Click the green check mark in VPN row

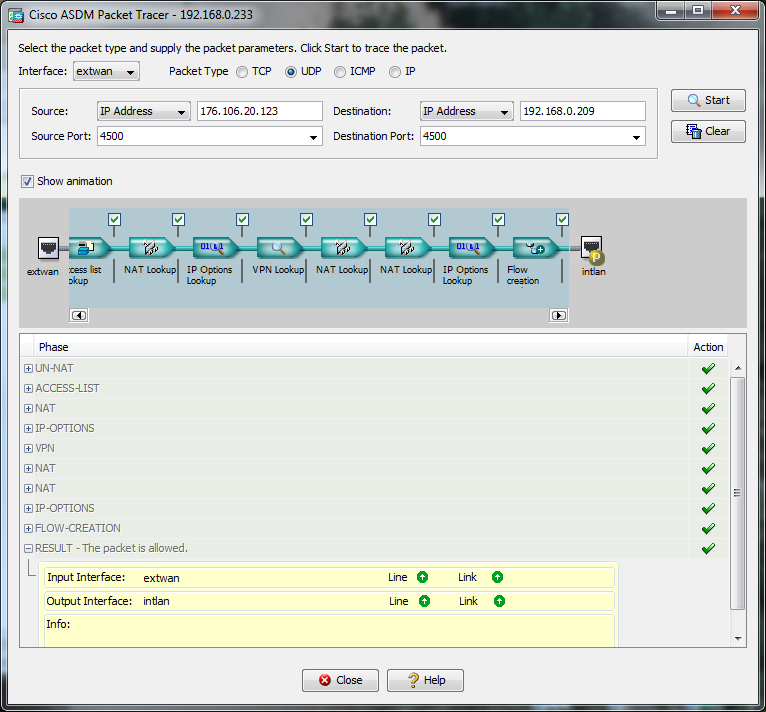[708, 449]
